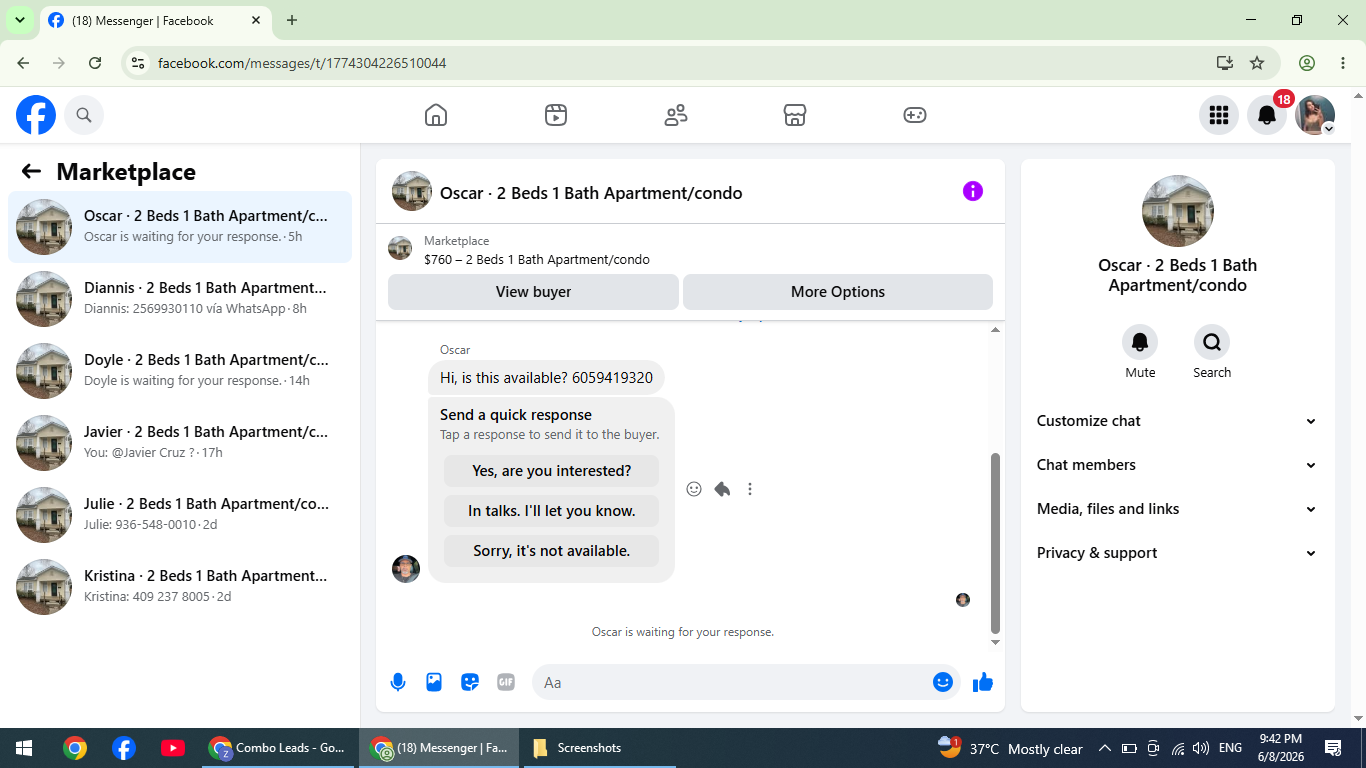1366x768 pixels.
Task: Reload the page in Chrome
Action: pos(95,63)
